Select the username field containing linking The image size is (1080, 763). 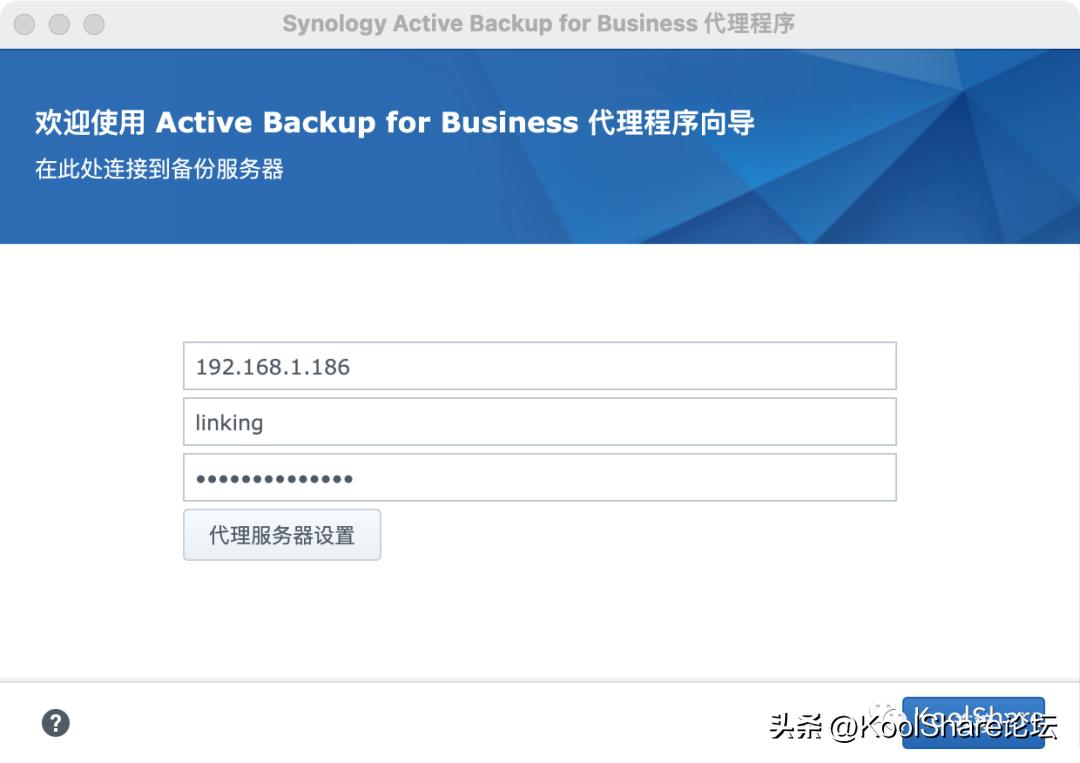[540, 422]
